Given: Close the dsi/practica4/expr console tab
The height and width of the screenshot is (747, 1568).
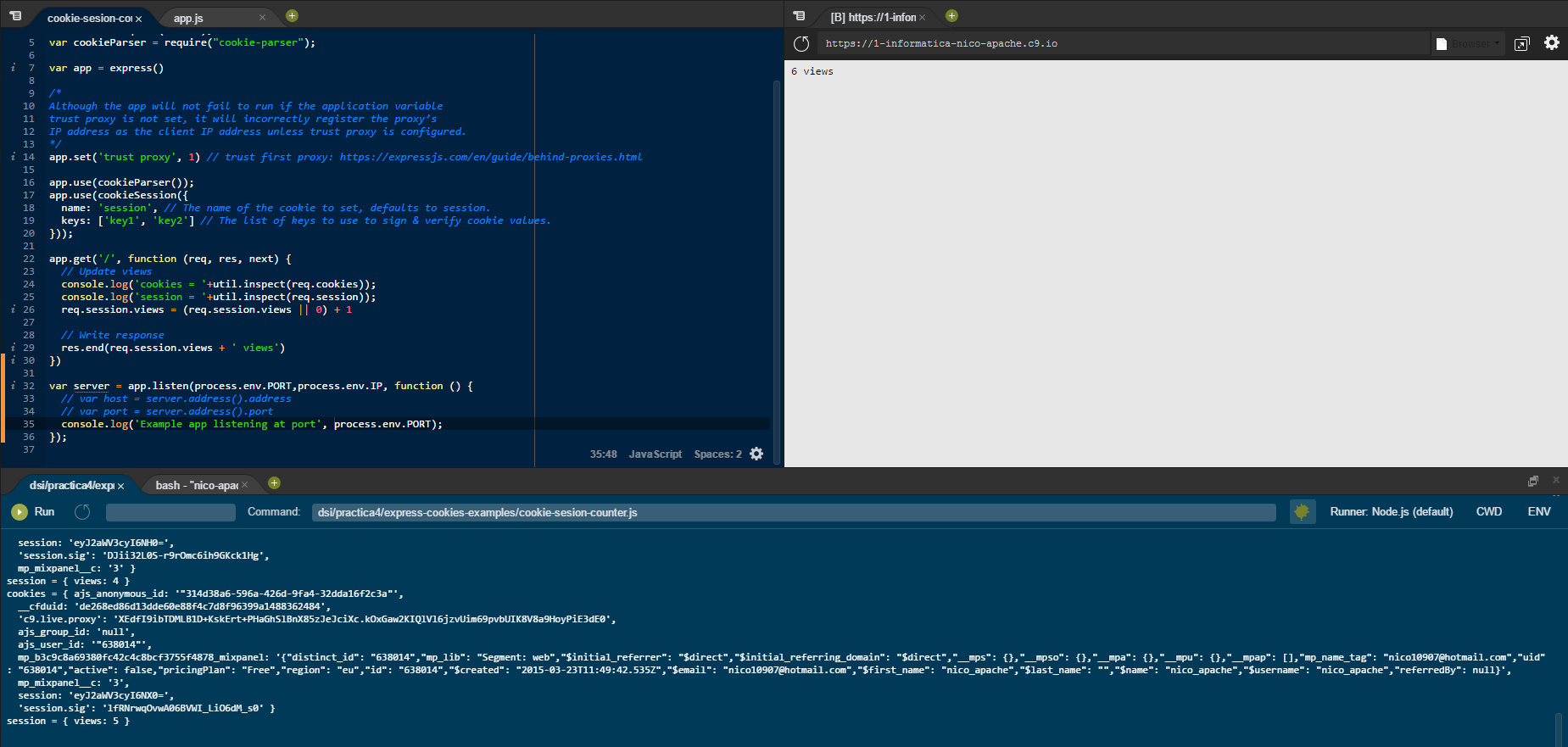Looking at the screenshot, I should pyautogui.click(x=121, y=486).
